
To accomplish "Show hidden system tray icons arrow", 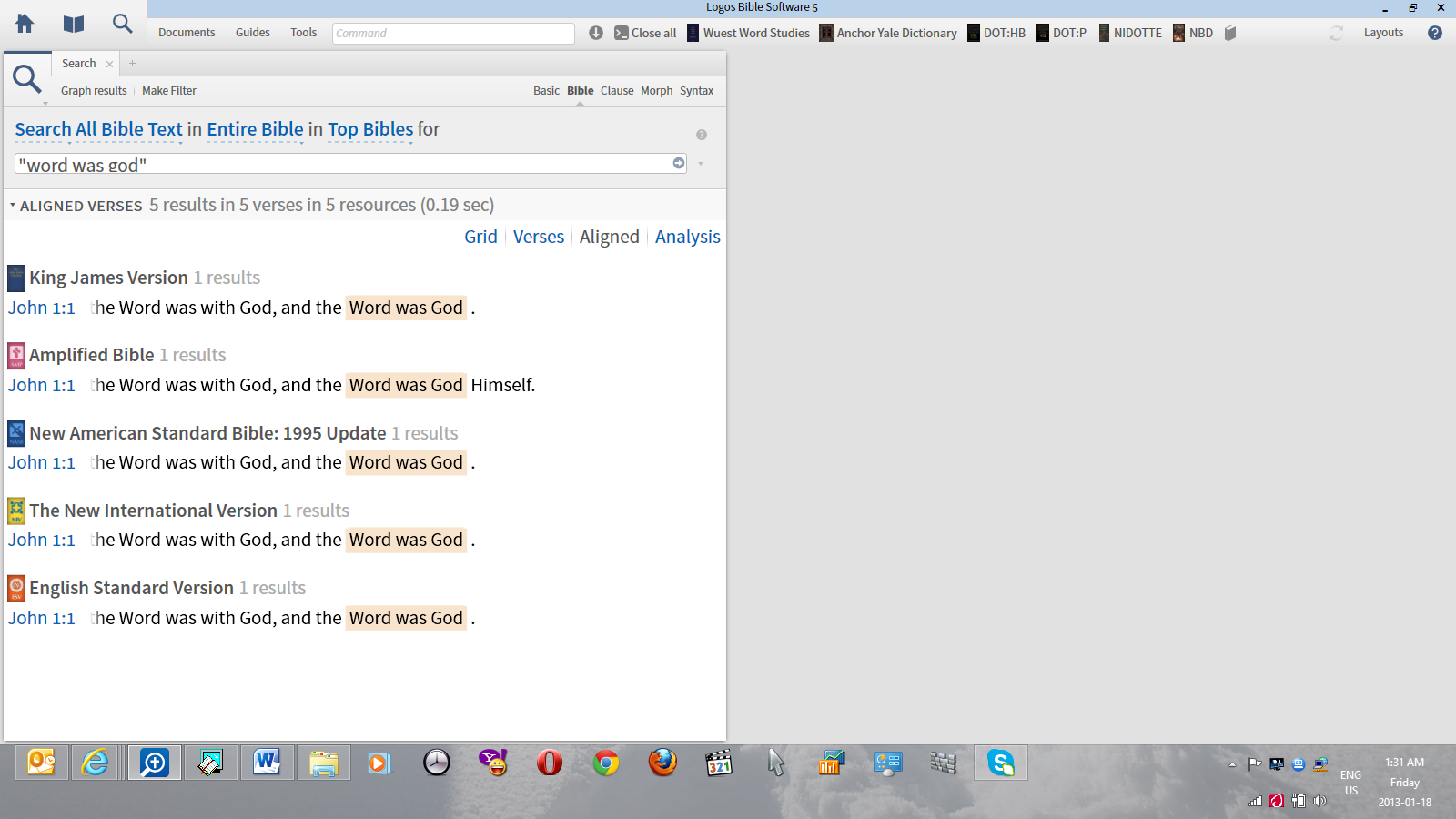I will pyautogui.click(x=1232, y=764).
